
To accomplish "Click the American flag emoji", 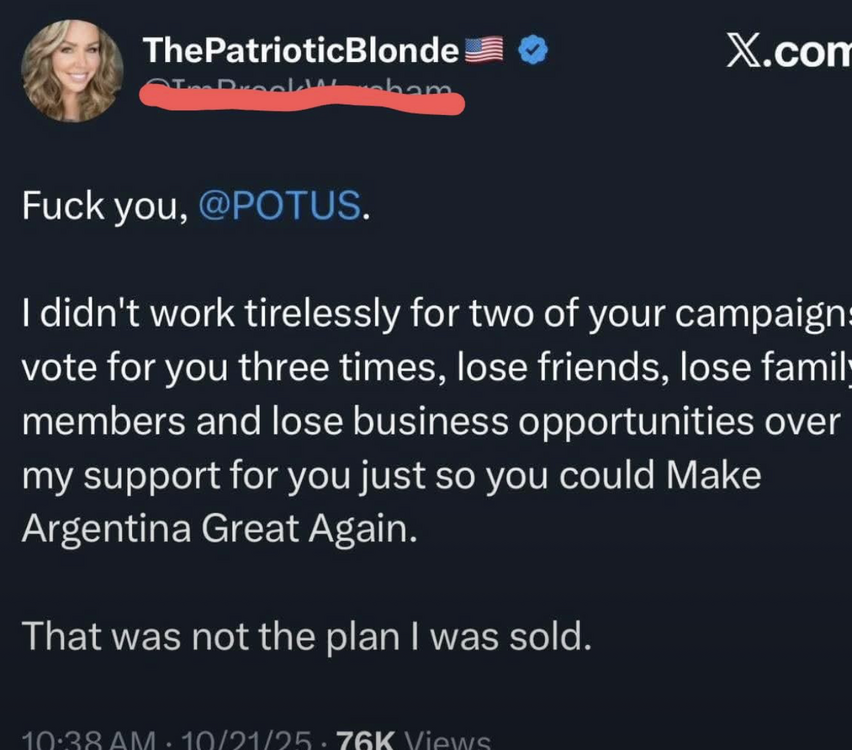I will (485, 49).
